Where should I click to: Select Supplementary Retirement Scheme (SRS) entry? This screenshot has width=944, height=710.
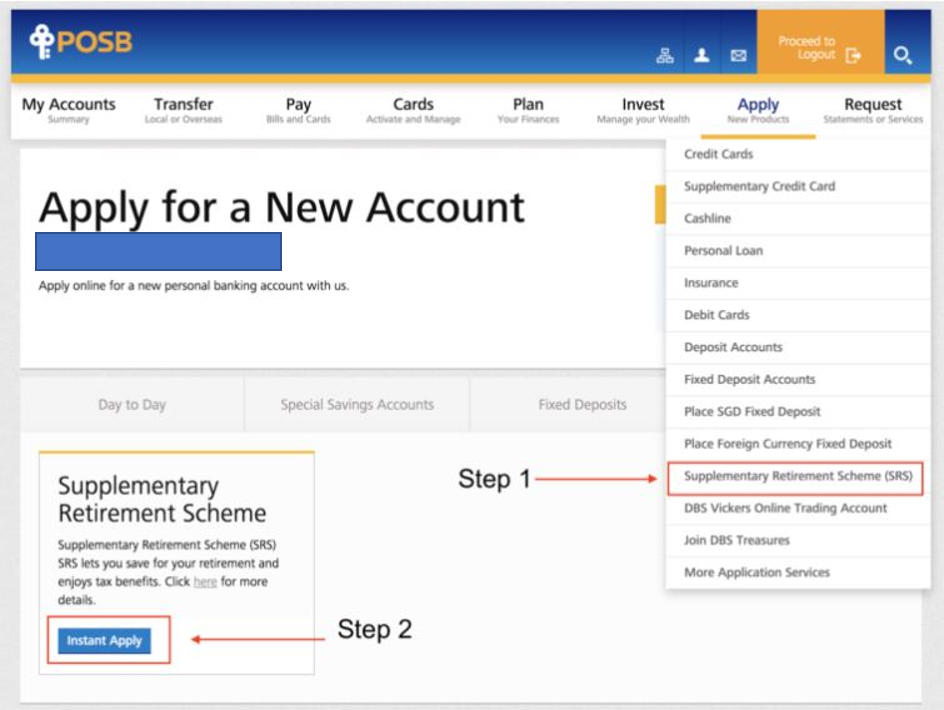pyautogui.click(x=798, y=476)
